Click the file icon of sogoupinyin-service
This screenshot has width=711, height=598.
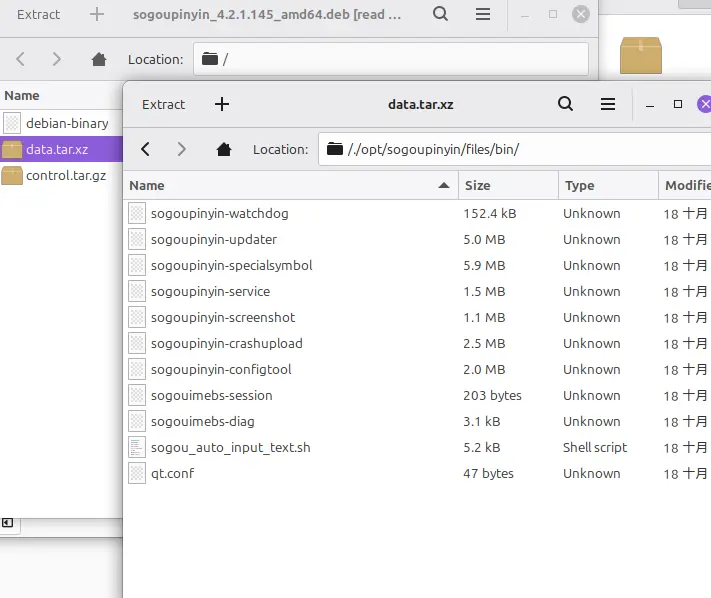coord(137,292)
